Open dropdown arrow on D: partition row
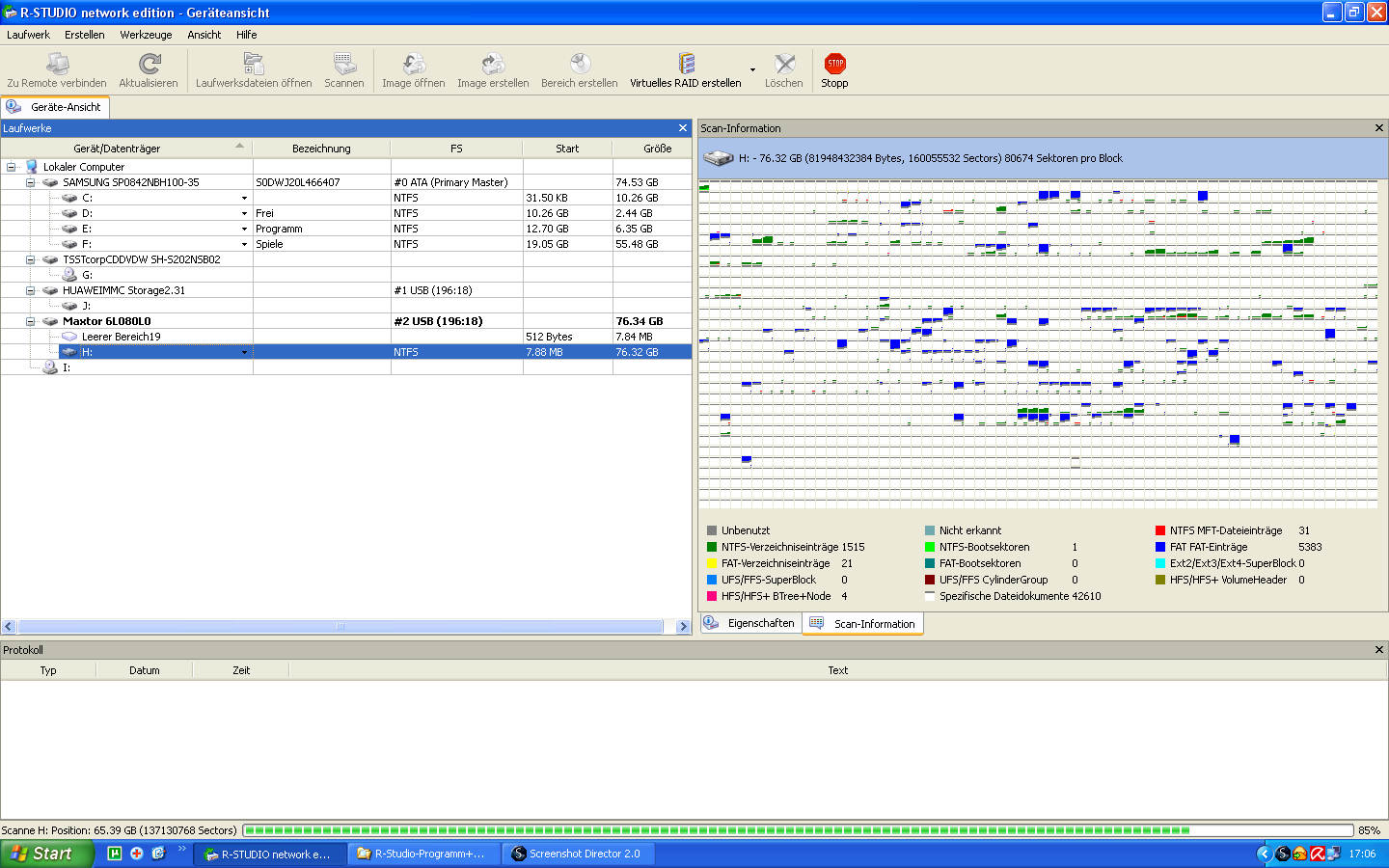The height and width of the screenshot is (868, 1389). click(x=244, y=213)
